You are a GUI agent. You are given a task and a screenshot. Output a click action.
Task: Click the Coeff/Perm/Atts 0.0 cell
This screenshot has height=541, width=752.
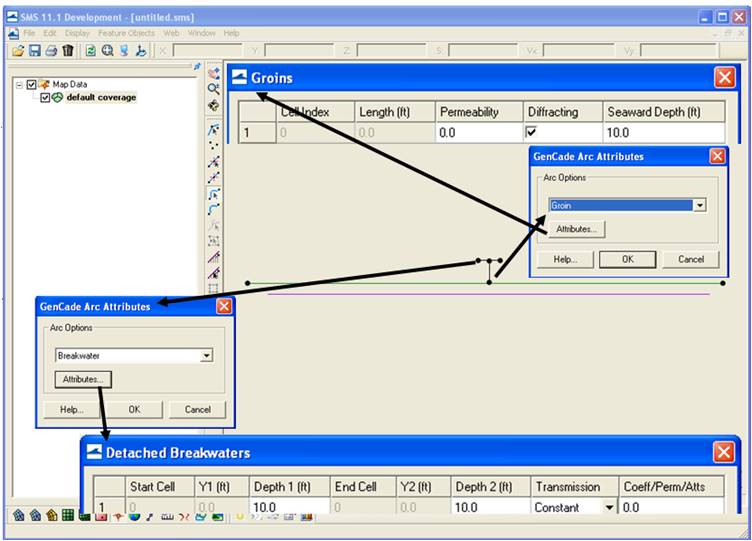tap(671, 506)
